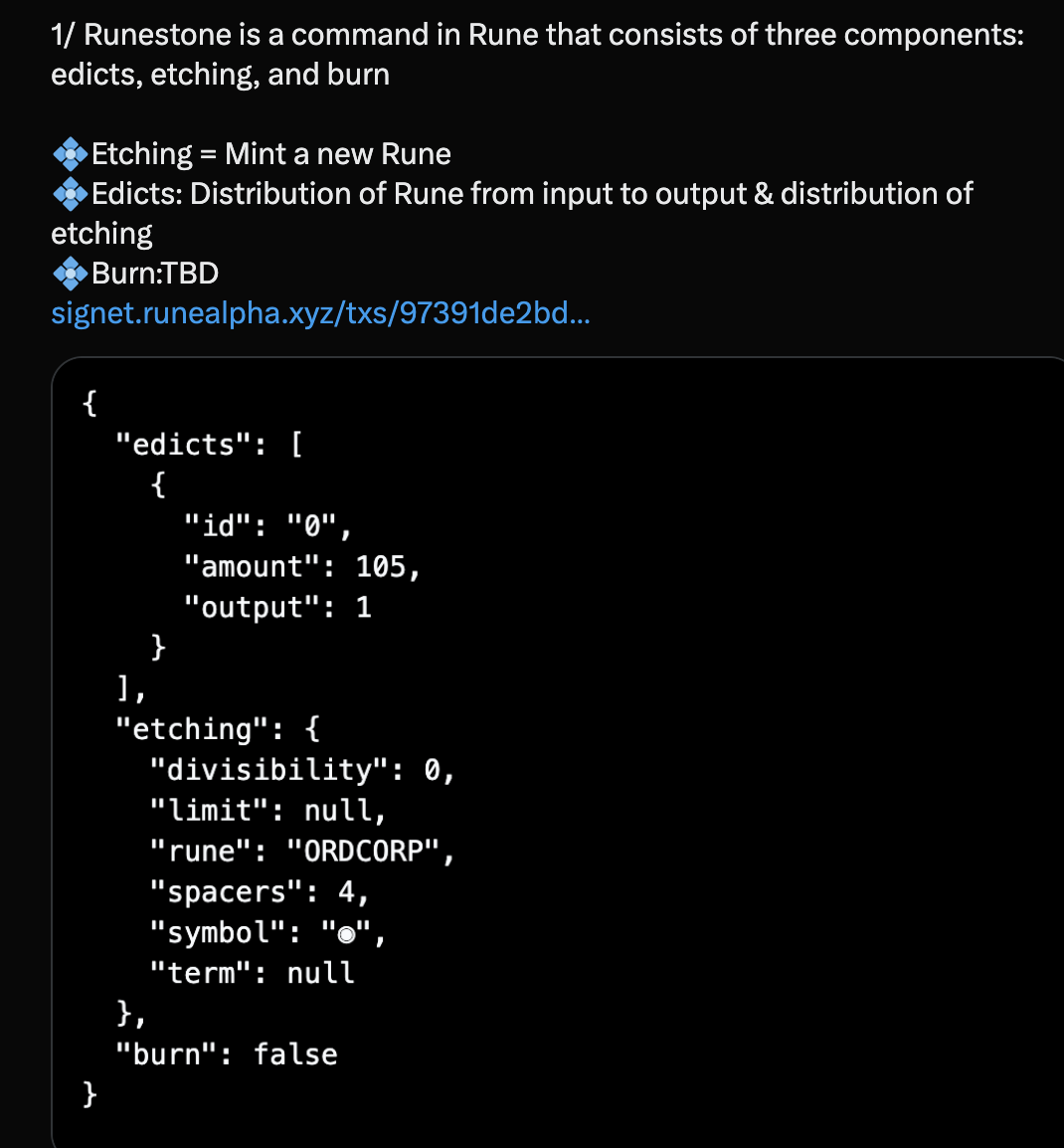Click the diamond emoji before Etching

pyautogui.click(x=71, y=154)
